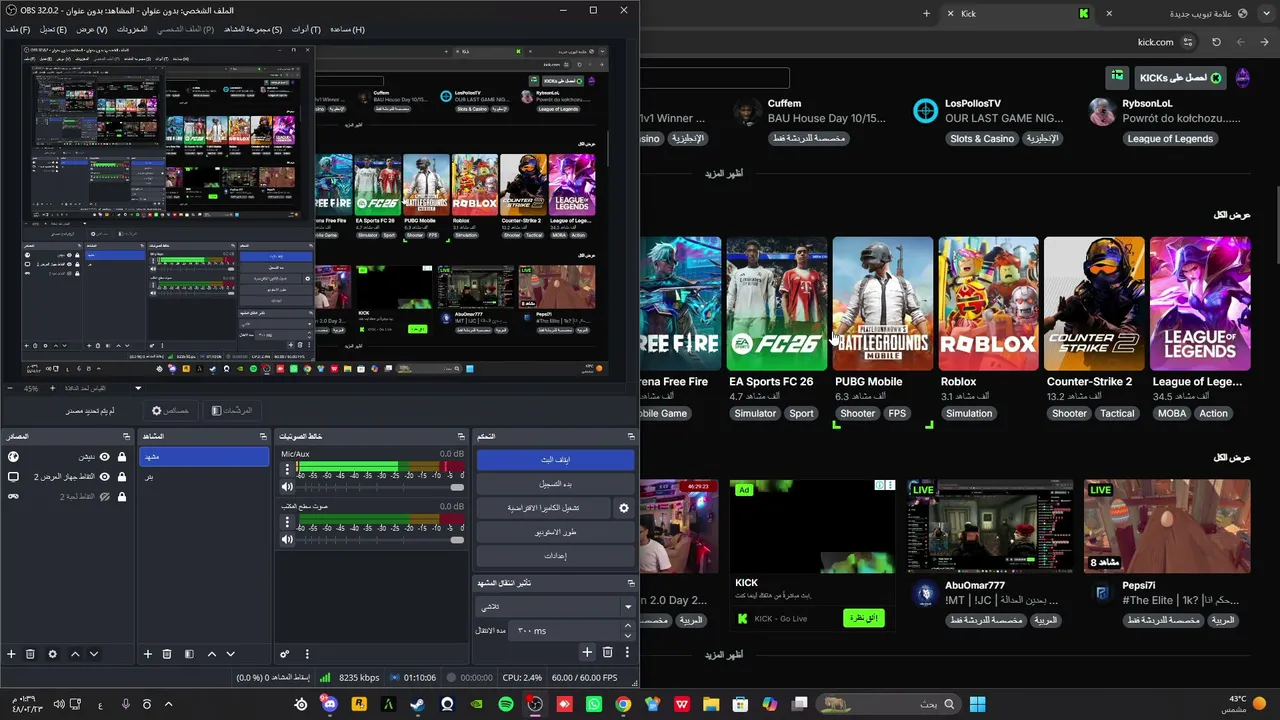Stop streaming with the blue button
The width and height of the screenshot is (1280, 720).
[x=555, y=460]
